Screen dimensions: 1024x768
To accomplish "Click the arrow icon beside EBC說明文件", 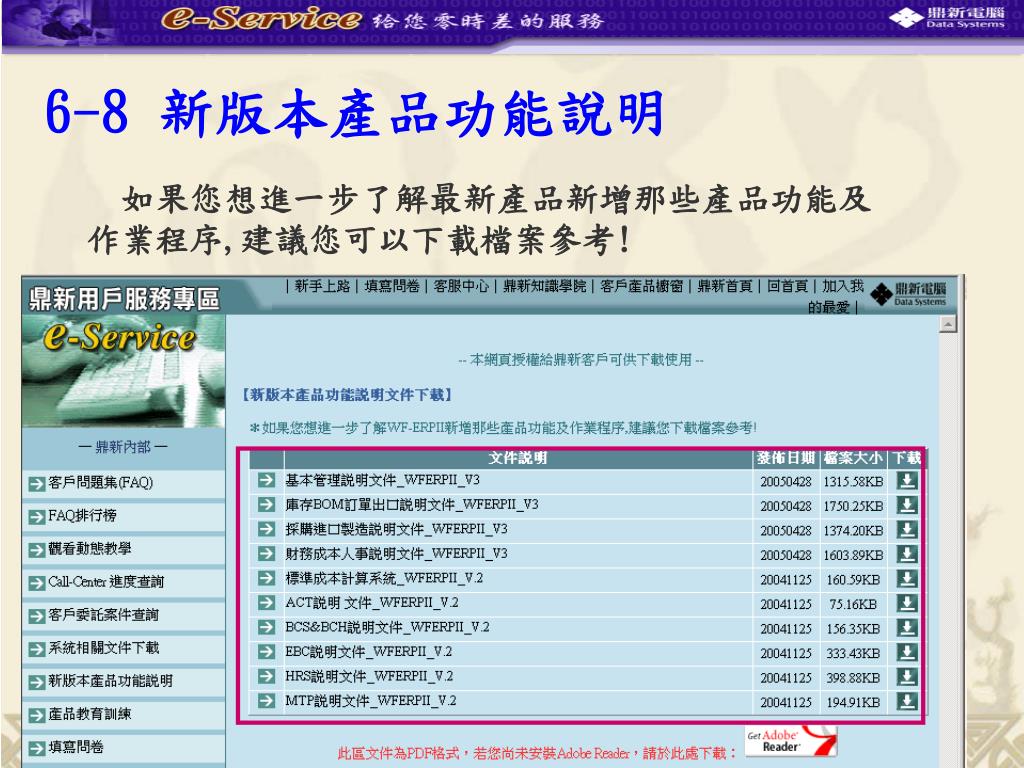I will click(266, 652).
